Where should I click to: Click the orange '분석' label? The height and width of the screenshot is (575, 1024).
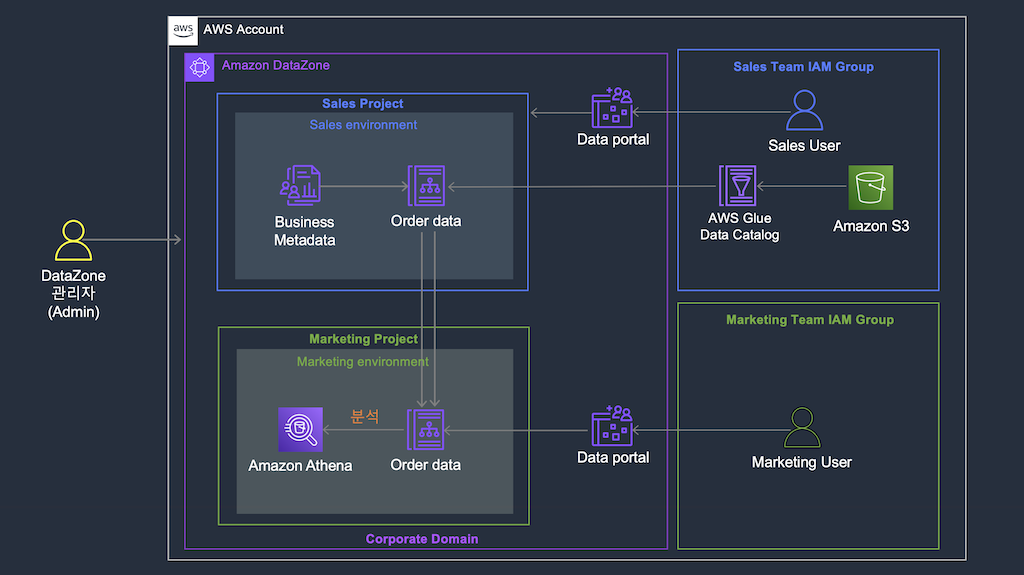(x=364, y=416)
